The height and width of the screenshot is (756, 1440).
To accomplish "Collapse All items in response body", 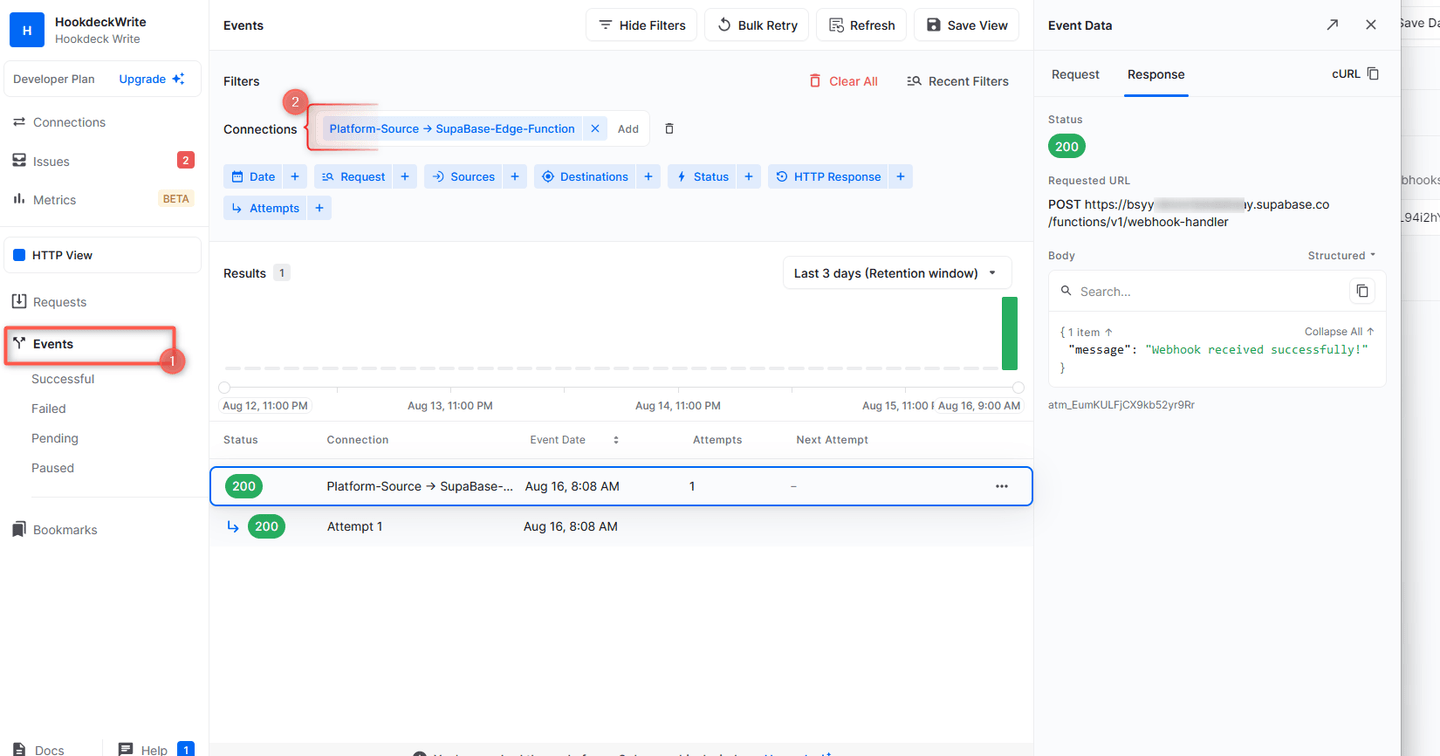I will [x=1338, y=332].
